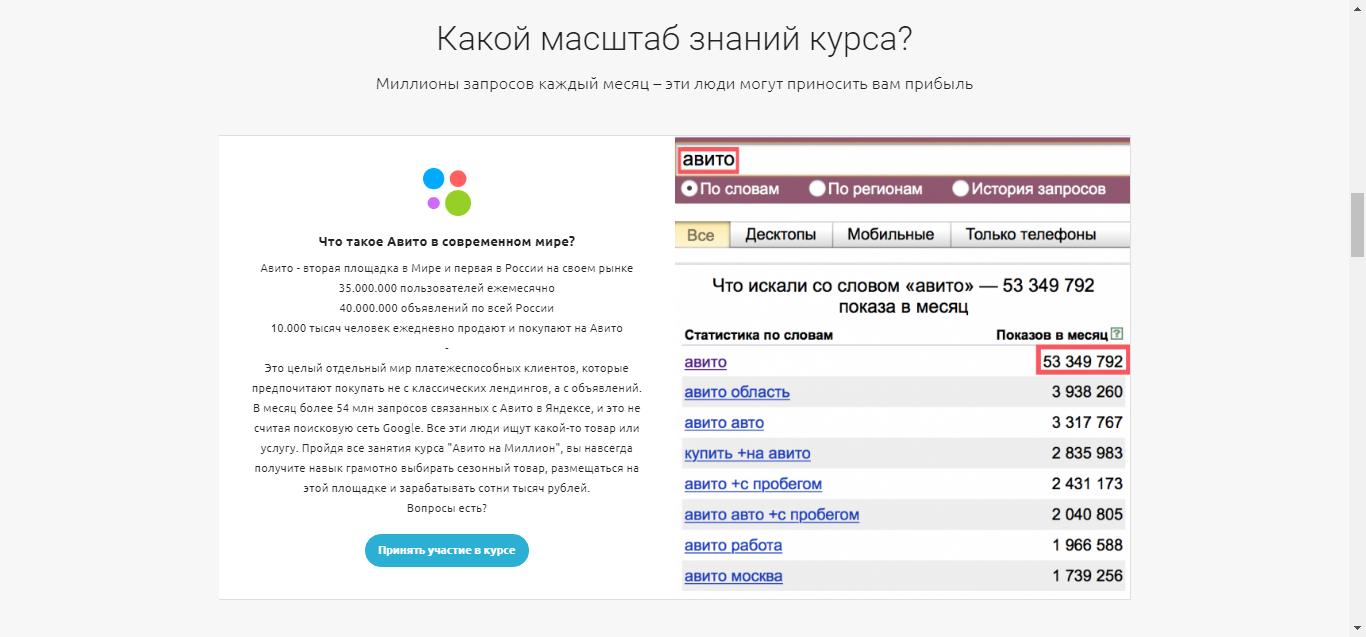Switch to the "Десктопы" tab
Viewport: 1366px width, 637px height.
coord(780,234)
